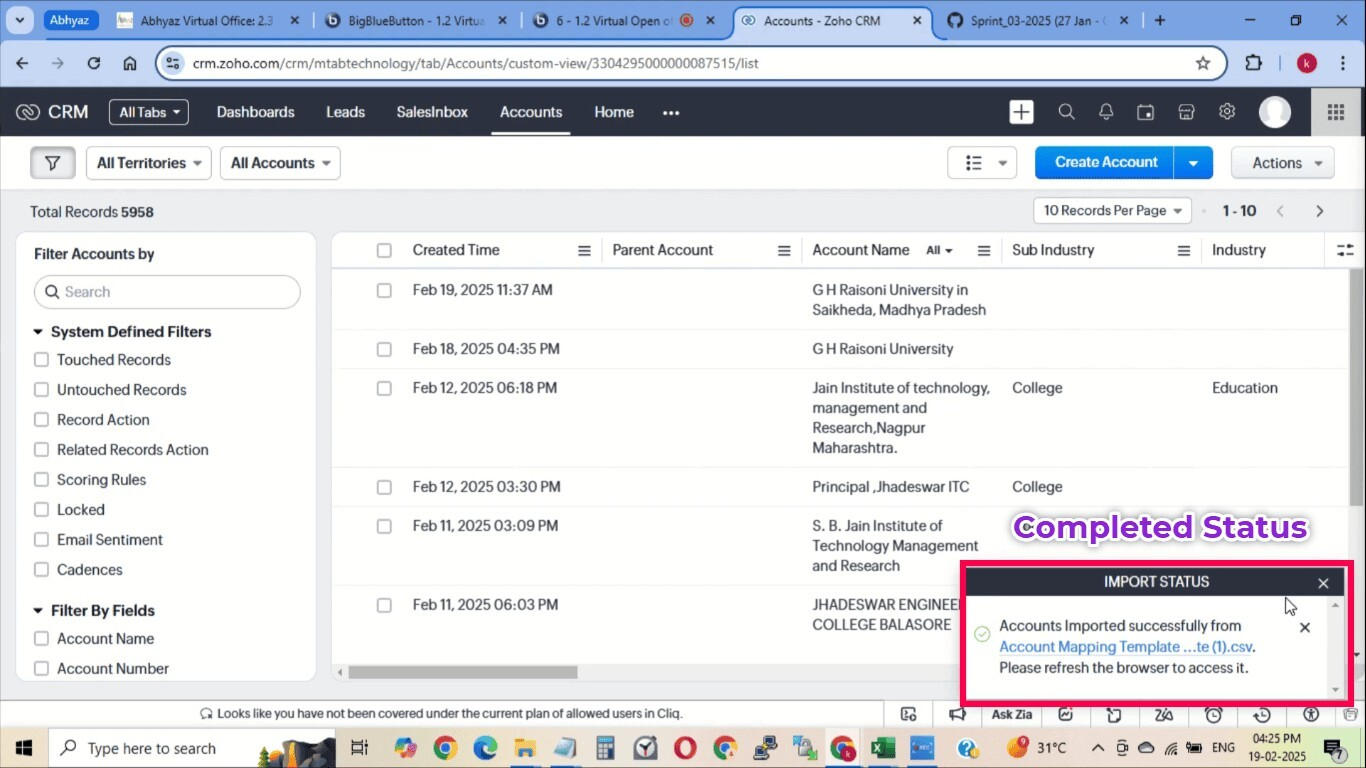Bookmark this page with star icon

coord(1203,63)
